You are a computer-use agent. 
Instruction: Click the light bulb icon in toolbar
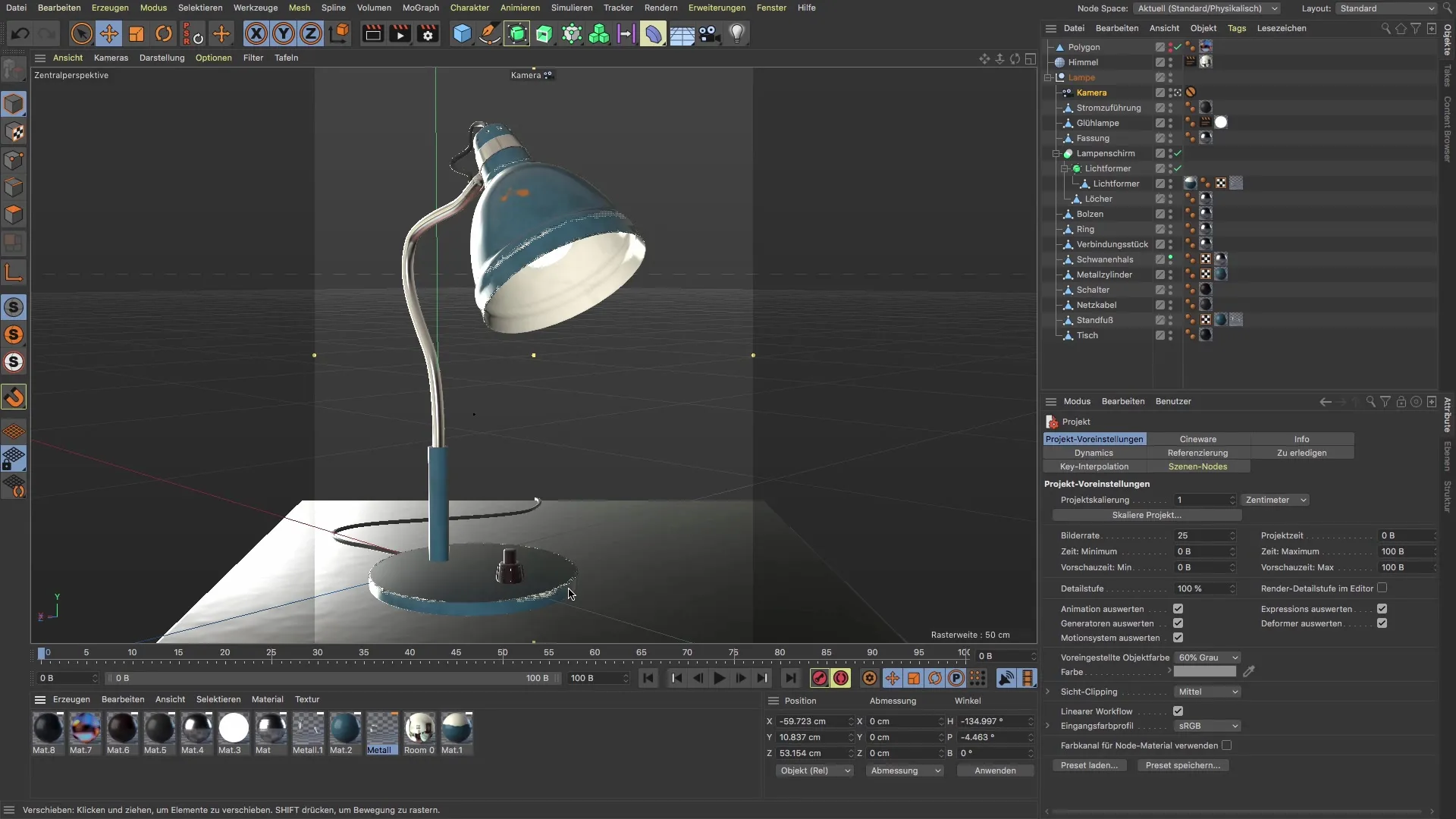pos(737,33)
